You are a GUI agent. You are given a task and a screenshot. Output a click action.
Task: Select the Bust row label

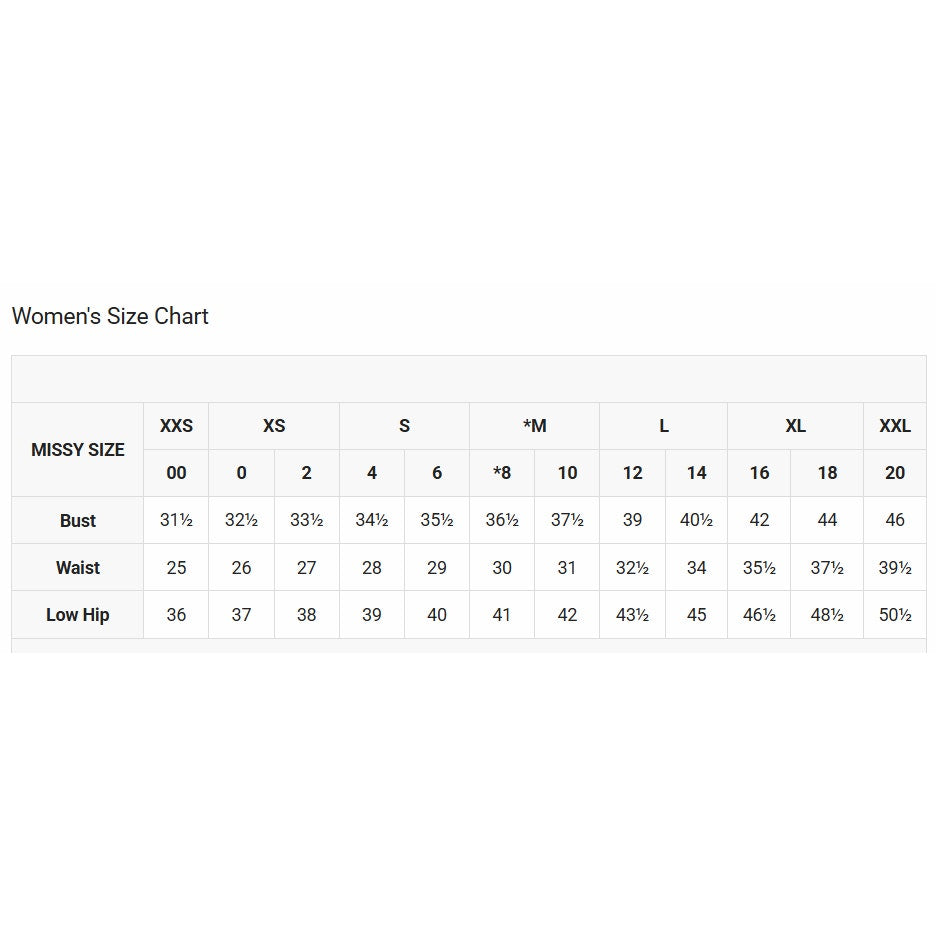[78, 521]
